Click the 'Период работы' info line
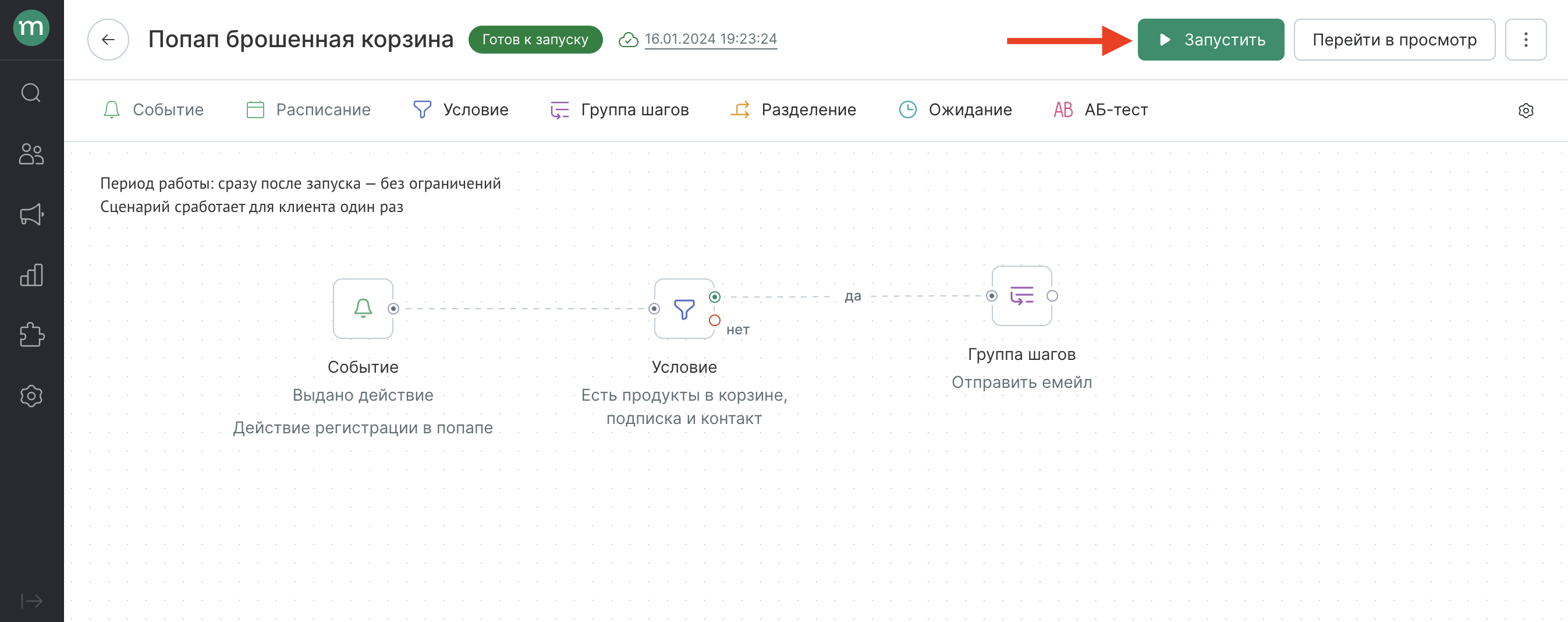Viewport: 1568px width, 622px height. click(300, 183)
